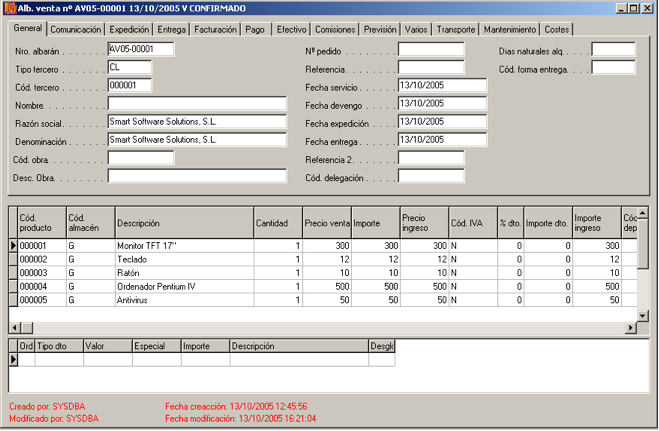
Task: Click the Nro. albarán input field
Action: click(x=140, y=49)
